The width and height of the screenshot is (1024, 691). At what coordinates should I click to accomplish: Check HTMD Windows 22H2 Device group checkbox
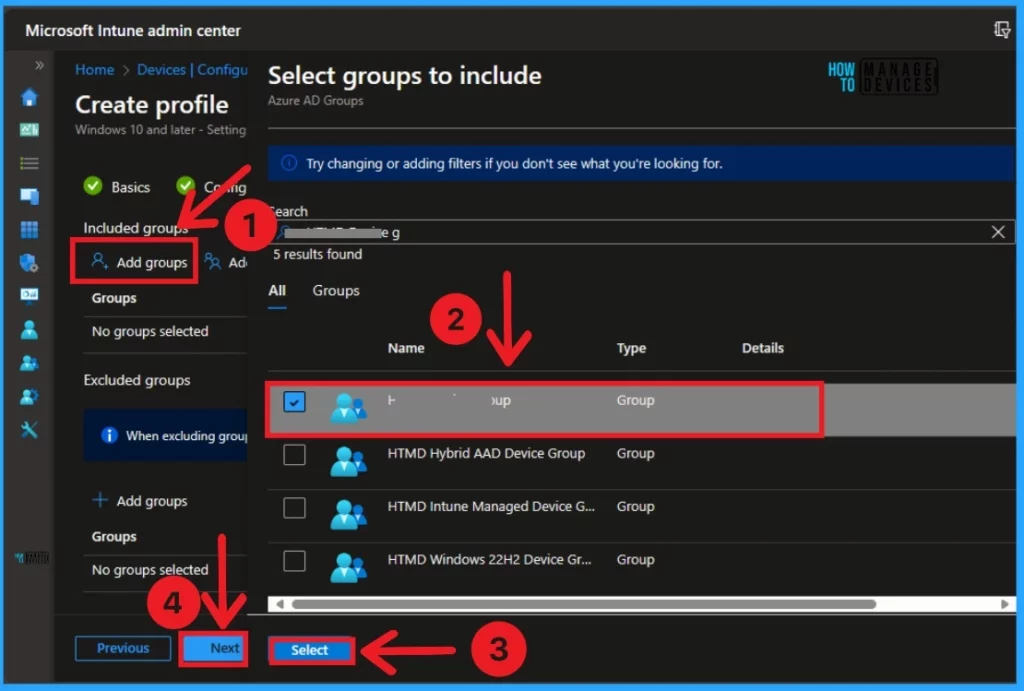pyautogui.click(x=295, y=560)
